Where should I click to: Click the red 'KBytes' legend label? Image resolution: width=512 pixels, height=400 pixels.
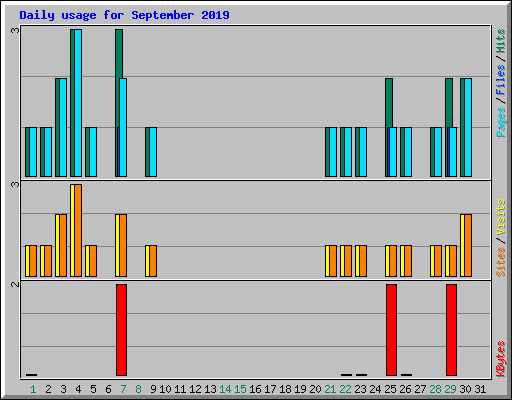coord(500,359)
